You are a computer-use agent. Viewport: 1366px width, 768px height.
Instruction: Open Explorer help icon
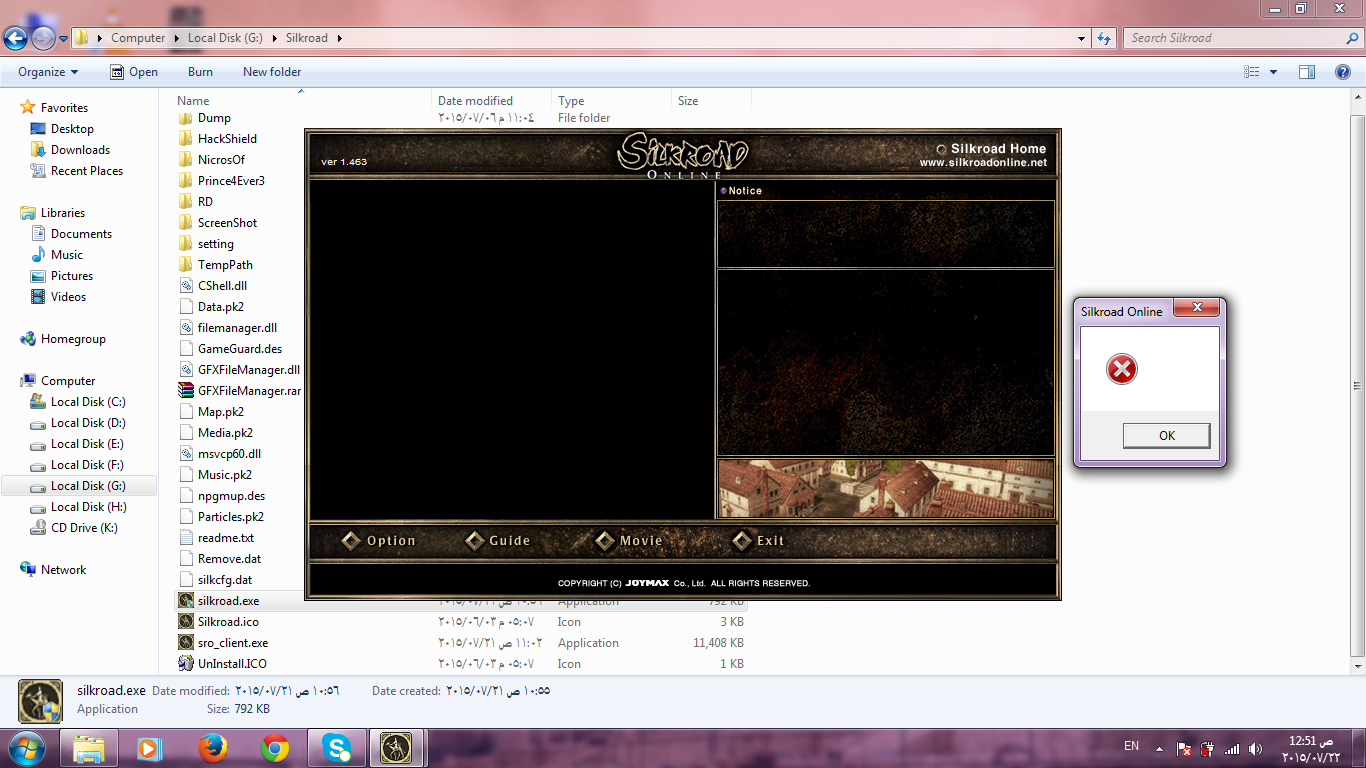[x=1343, y=72]
